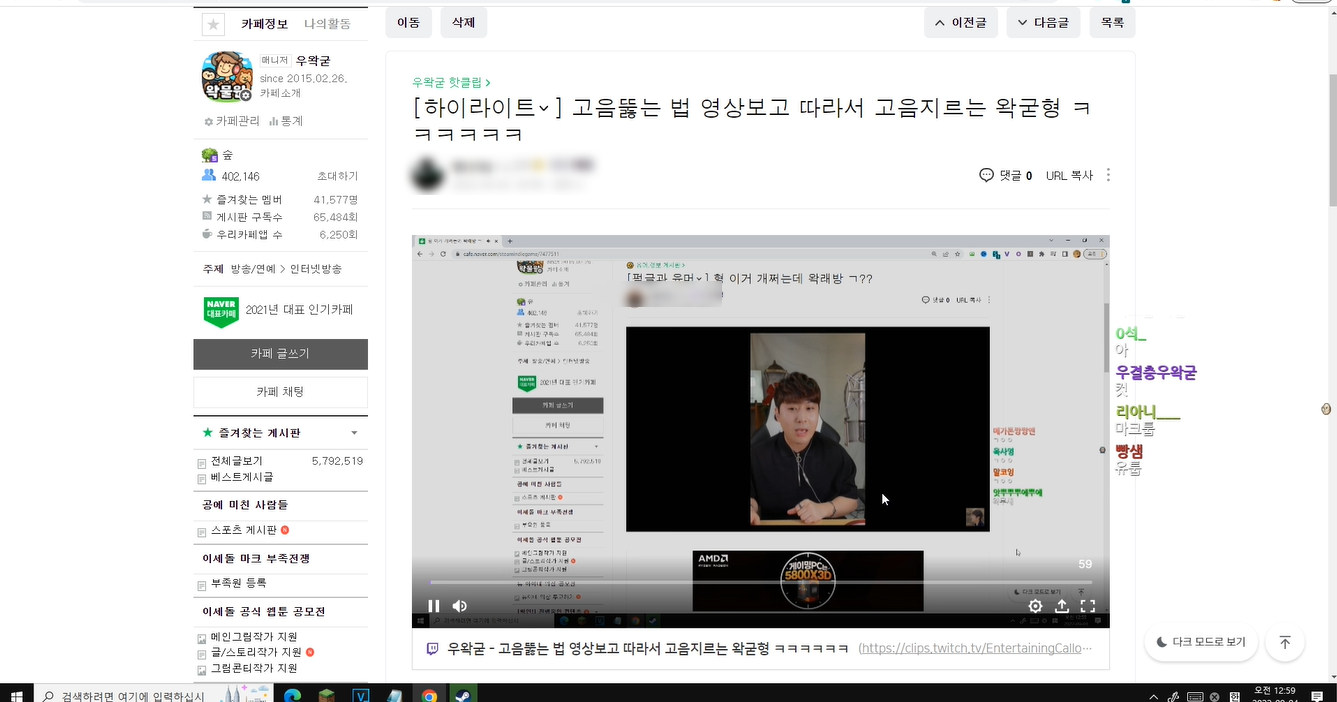Click the Twitch icon beside clip title
Viewport: 1337px width, 702px height.
[432, 648]
